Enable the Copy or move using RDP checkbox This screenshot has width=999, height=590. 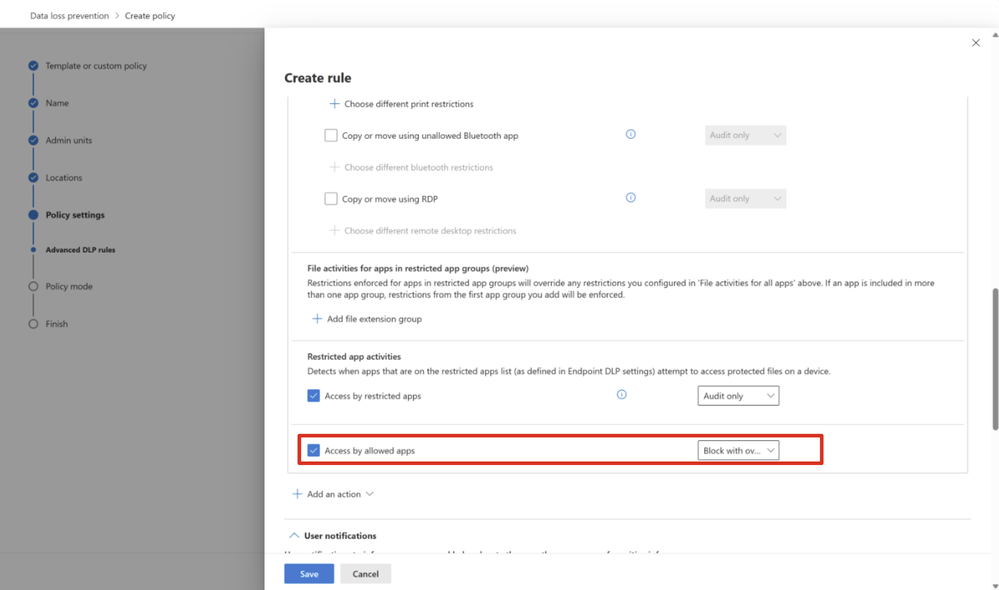(331, 199)
